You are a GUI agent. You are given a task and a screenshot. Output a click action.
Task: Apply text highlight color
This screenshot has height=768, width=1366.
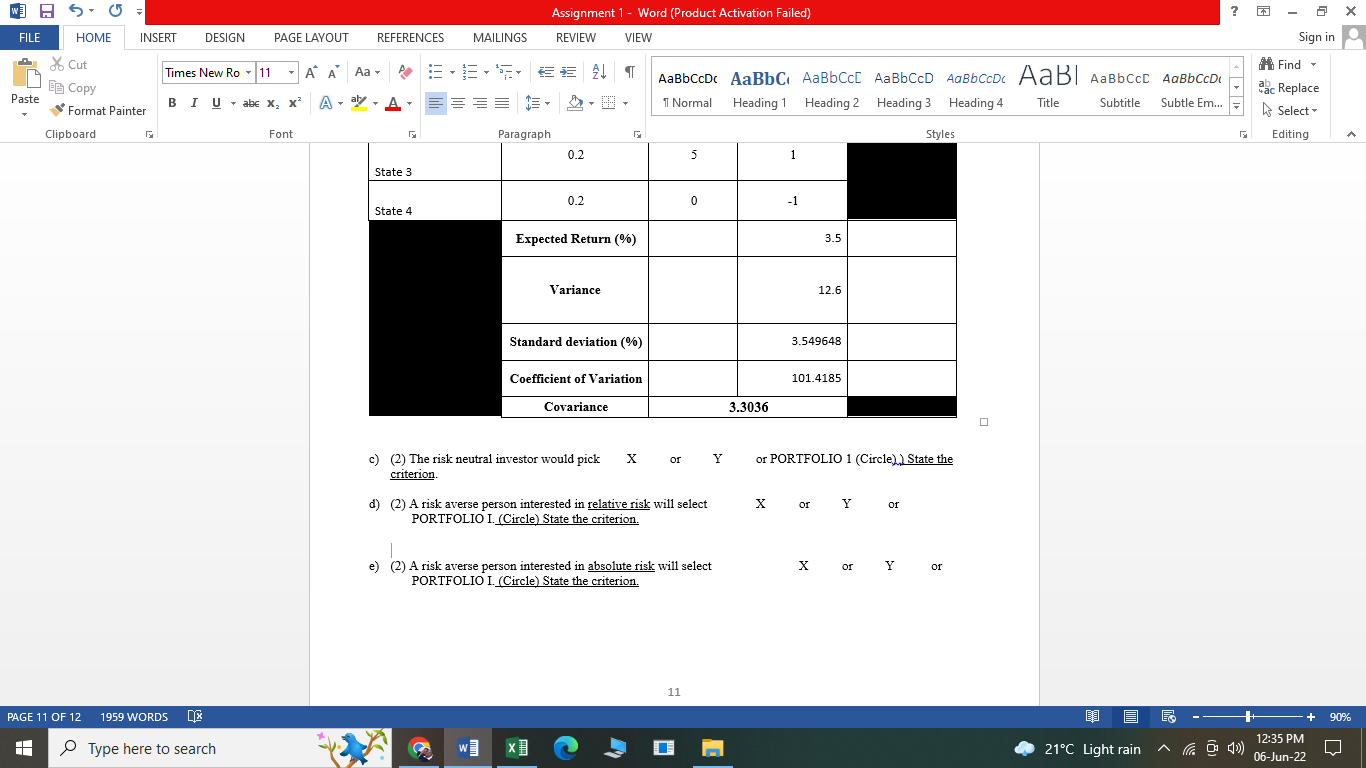pos(360,103)
